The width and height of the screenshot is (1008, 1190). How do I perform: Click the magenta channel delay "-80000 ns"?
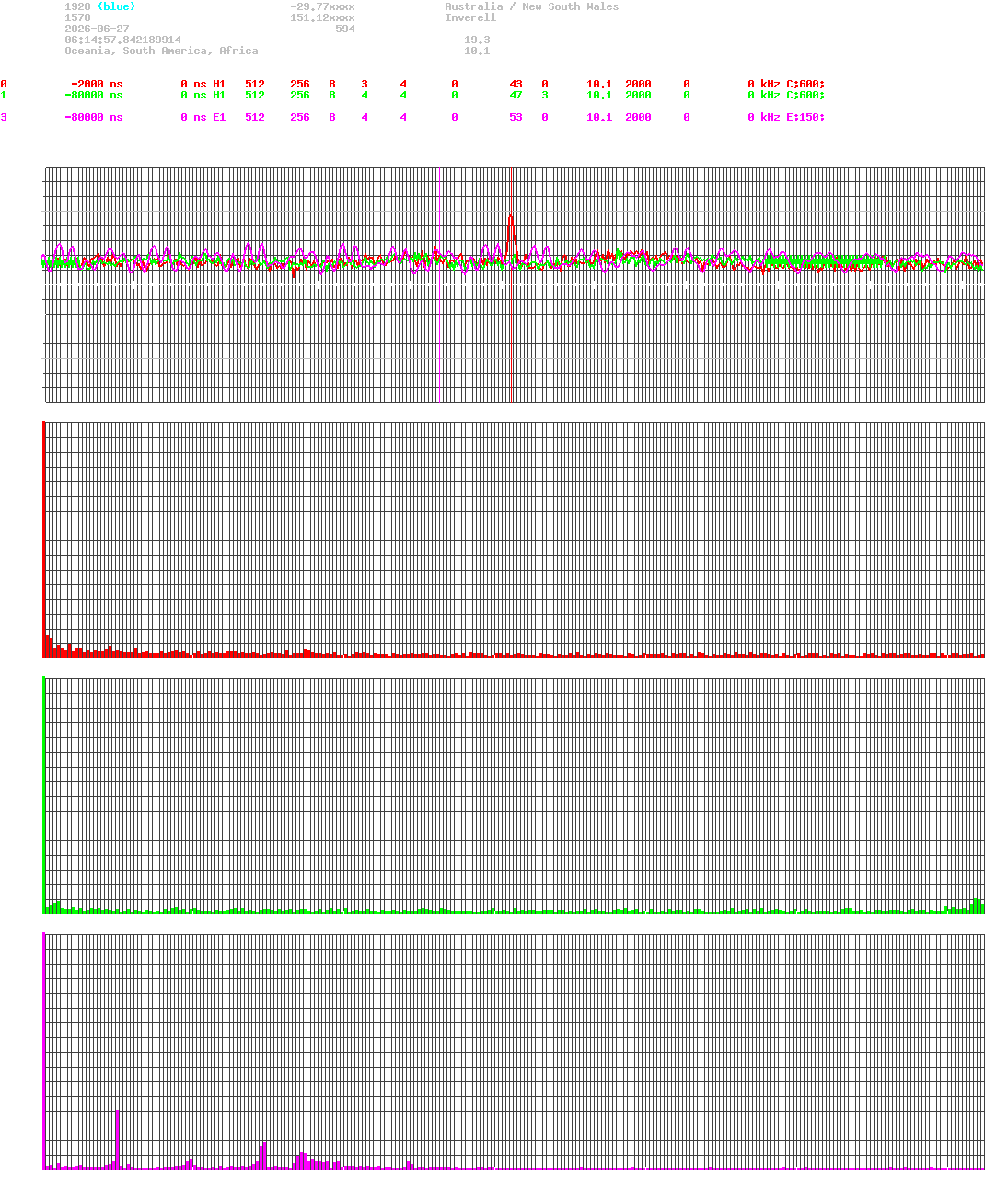94,117
